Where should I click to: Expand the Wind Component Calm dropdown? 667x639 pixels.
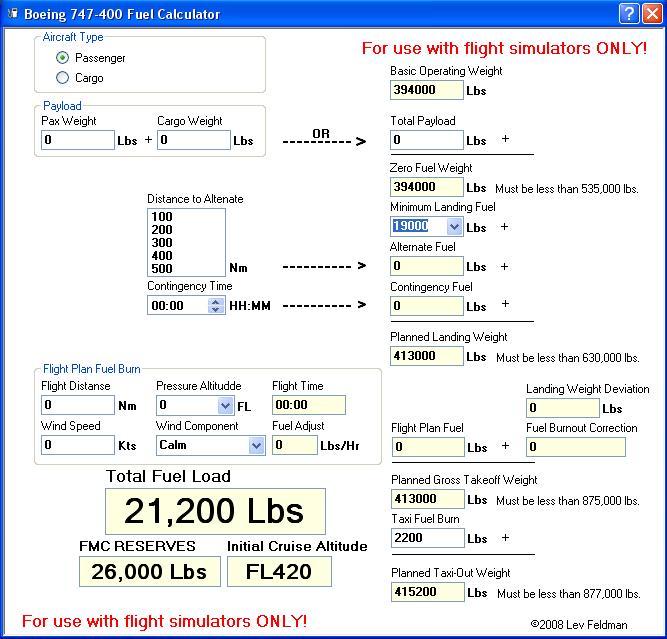pos(257,445)
